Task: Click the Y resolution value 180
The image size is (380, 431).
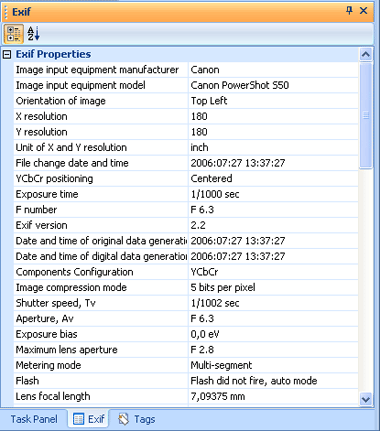Action: [199, 132]
